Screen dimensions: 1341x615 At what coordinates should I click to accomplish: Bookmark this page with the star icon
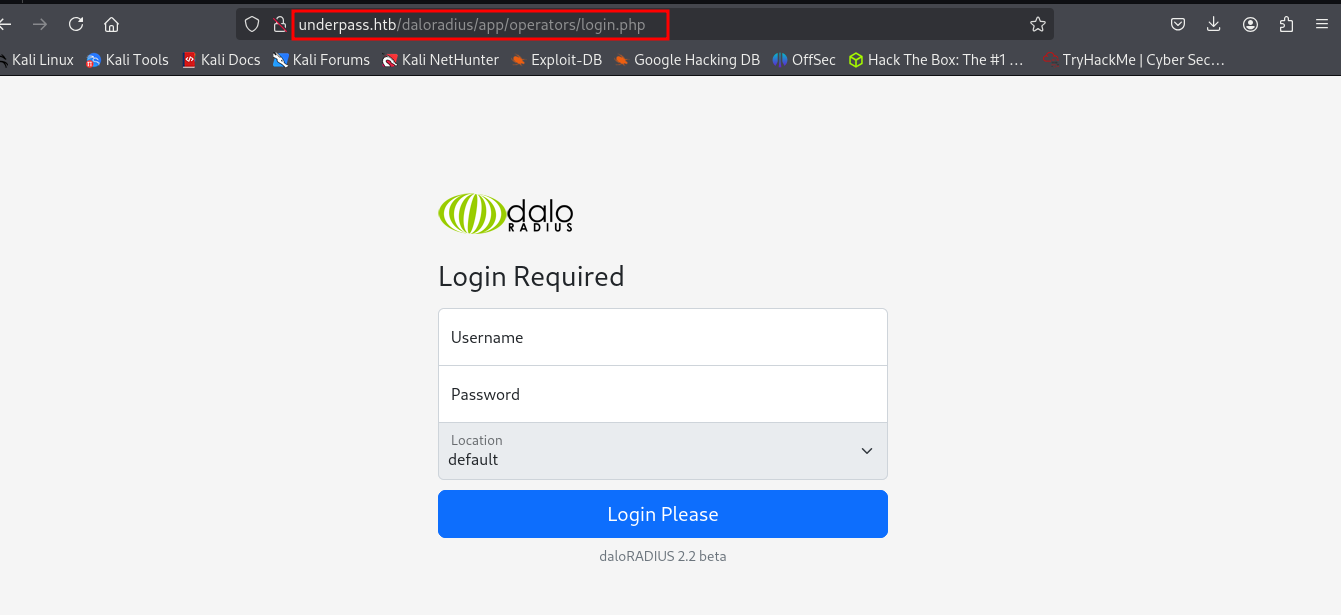[x=1038, y=23]
